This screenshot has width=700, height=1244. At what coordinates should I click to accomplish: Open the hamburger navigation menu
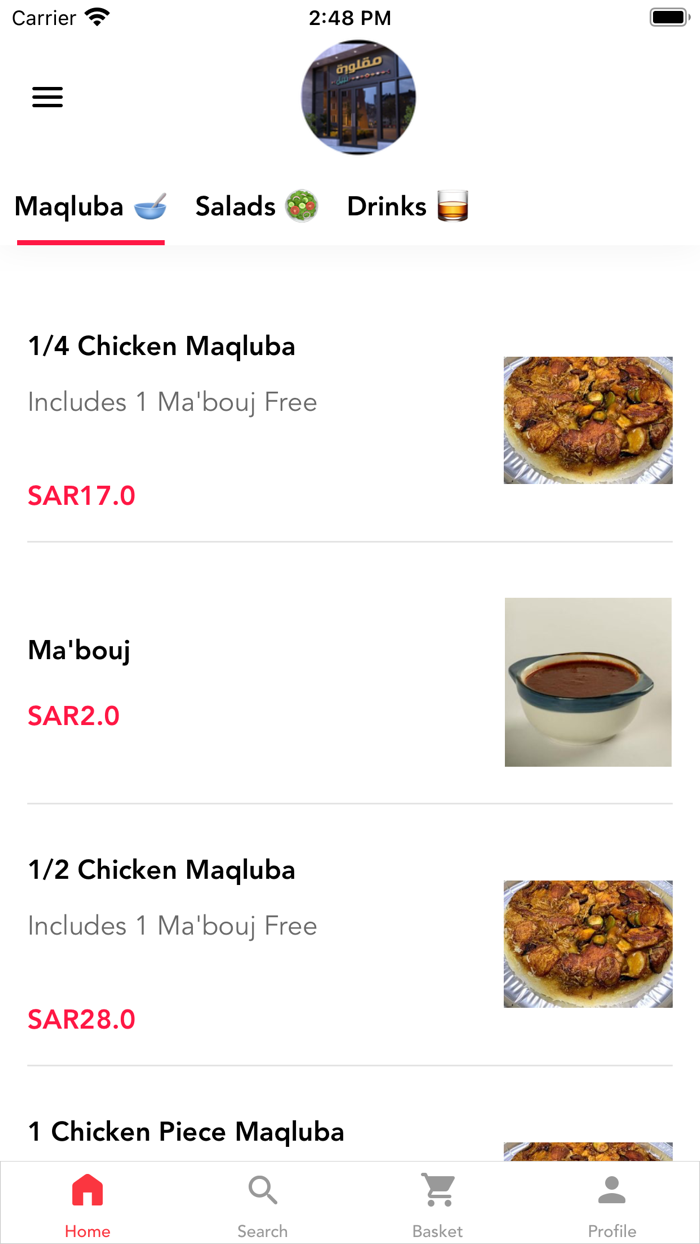[47, 97]
